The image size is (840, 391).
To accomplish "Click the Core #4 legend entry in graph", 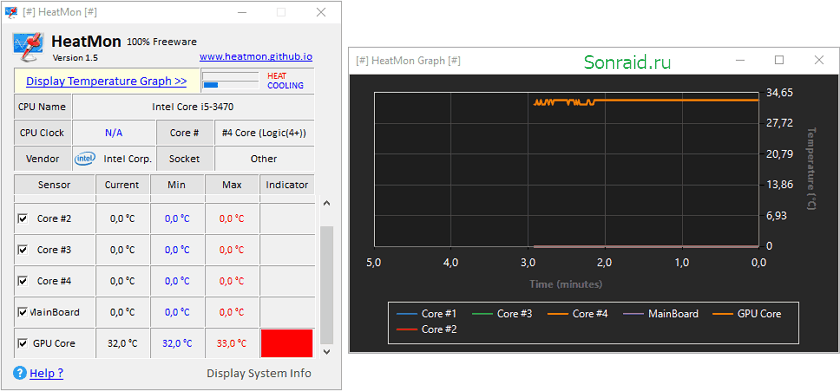I will pos(578,314).
